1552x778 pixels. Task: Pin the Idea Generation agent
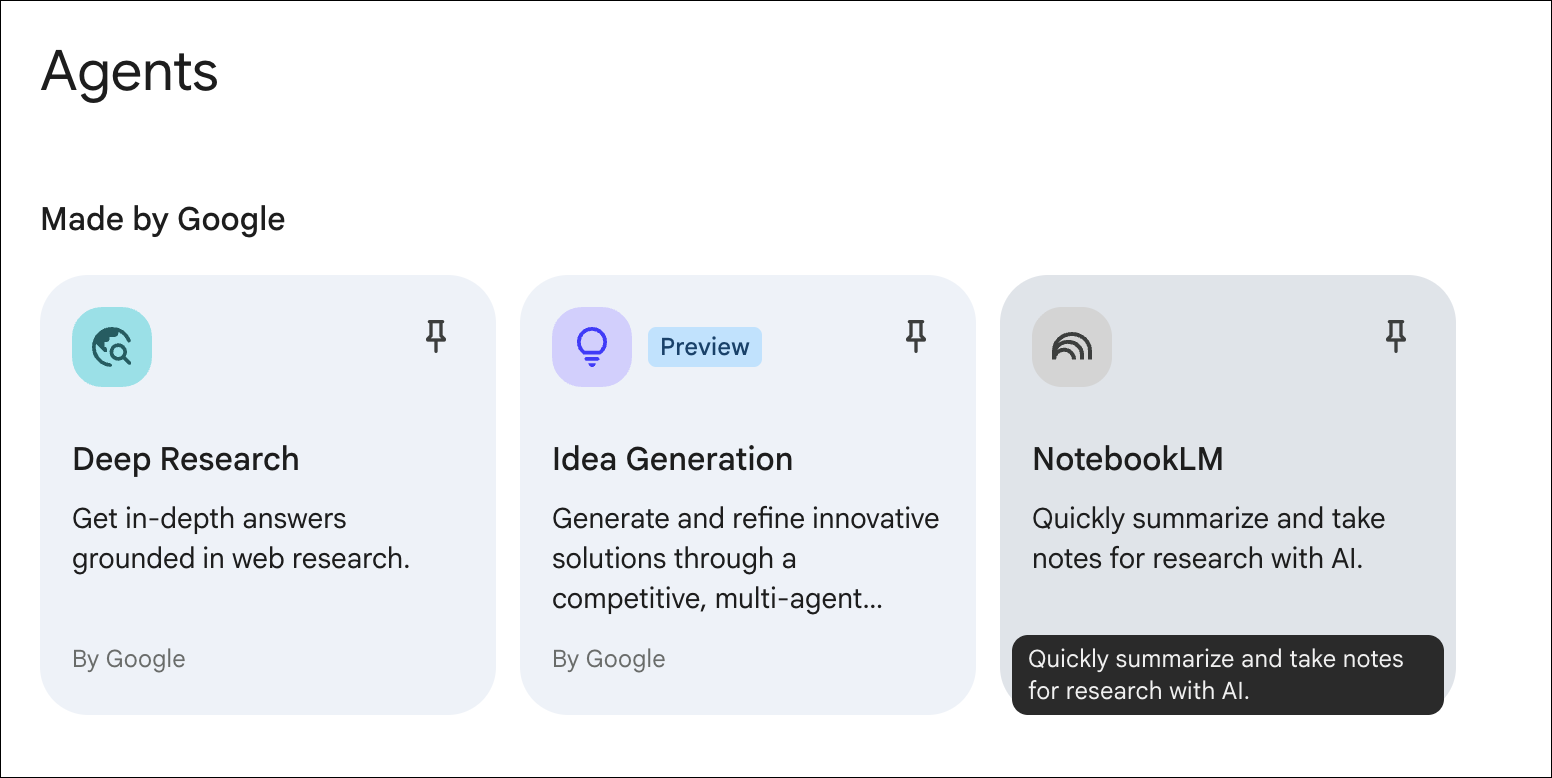pos(916,337)
